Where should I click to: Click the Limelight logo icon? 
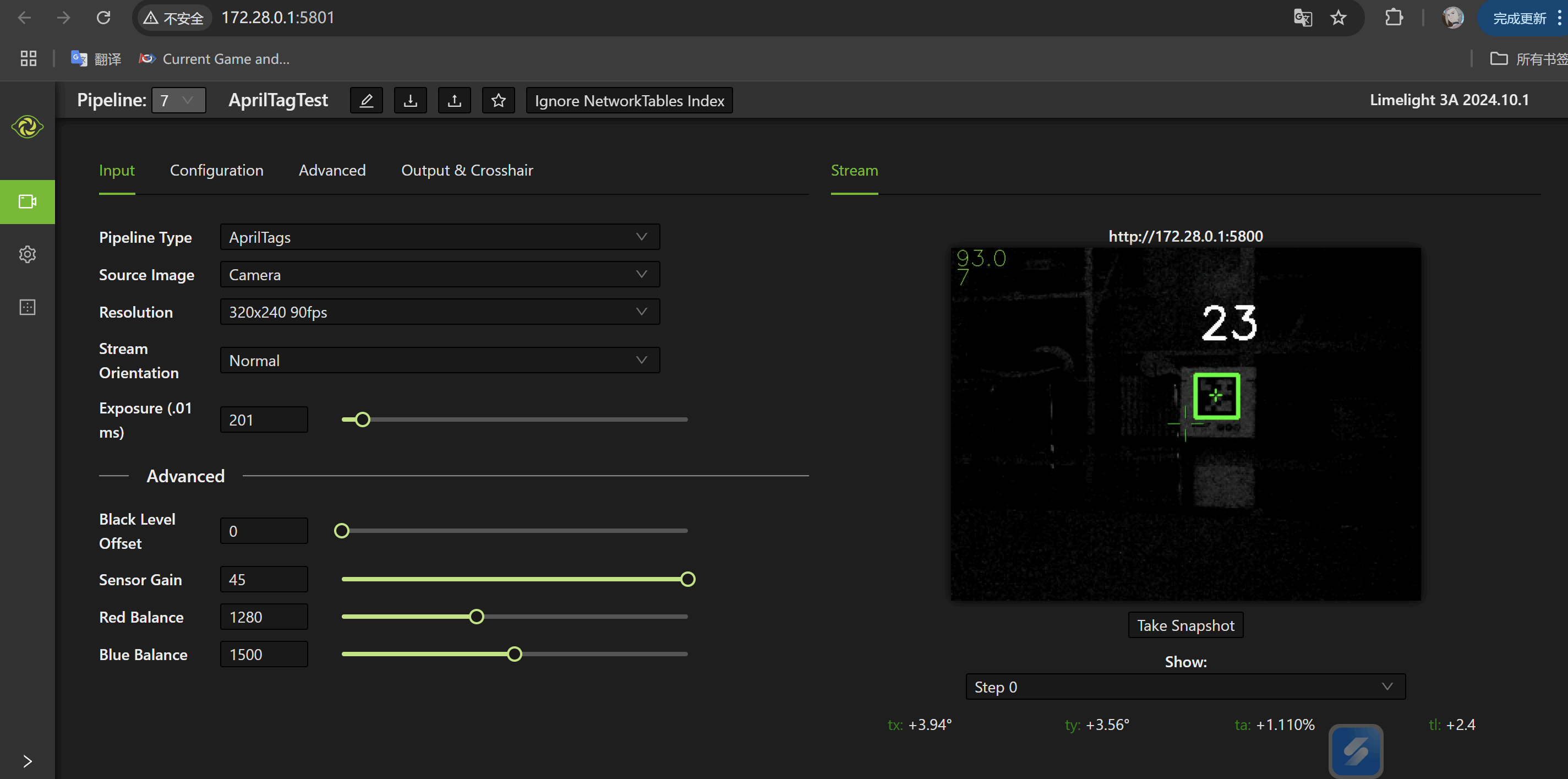click(x=28, y=127)
